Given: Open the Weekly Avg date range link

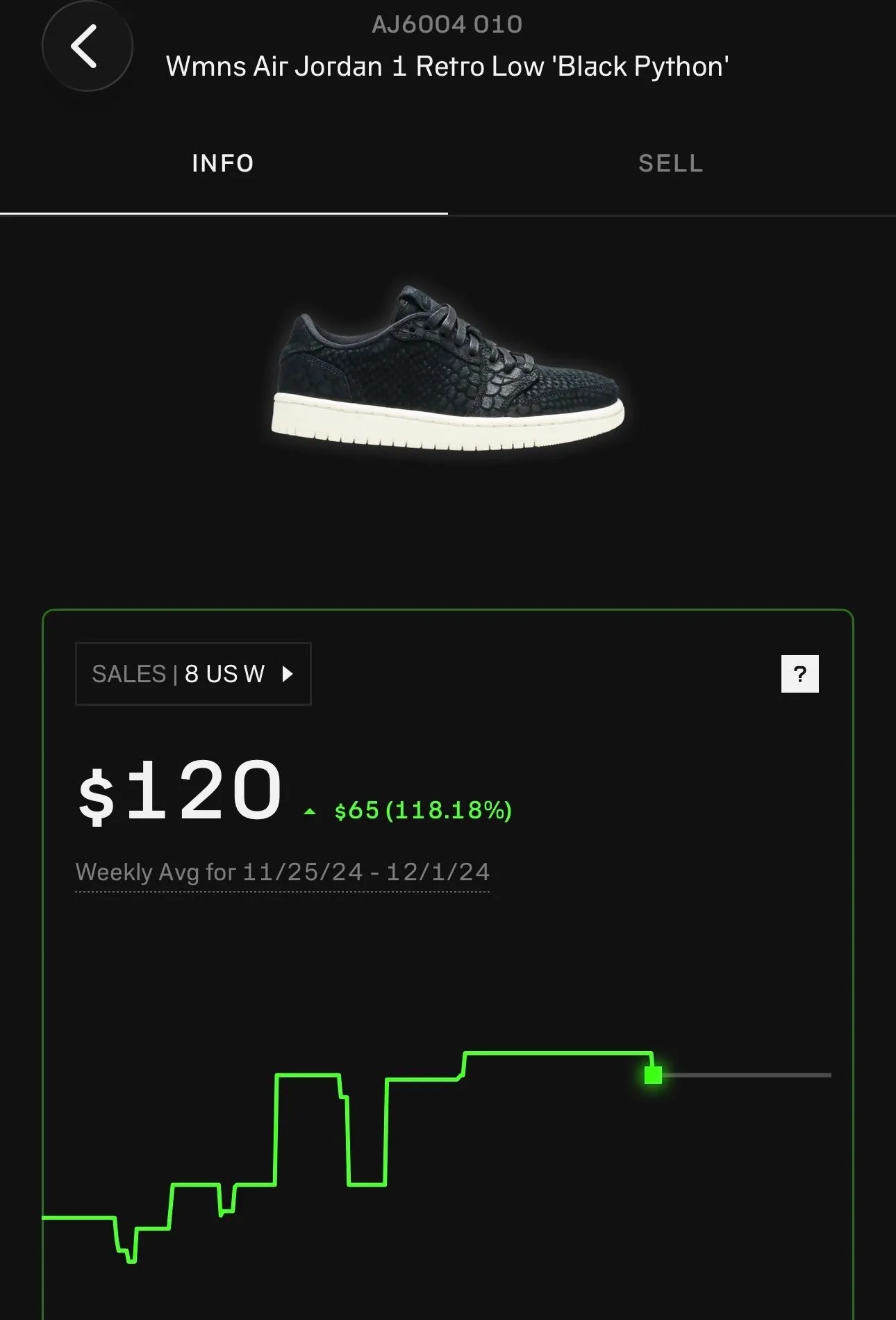Looking at the screenshot, I should click(283, 873).
